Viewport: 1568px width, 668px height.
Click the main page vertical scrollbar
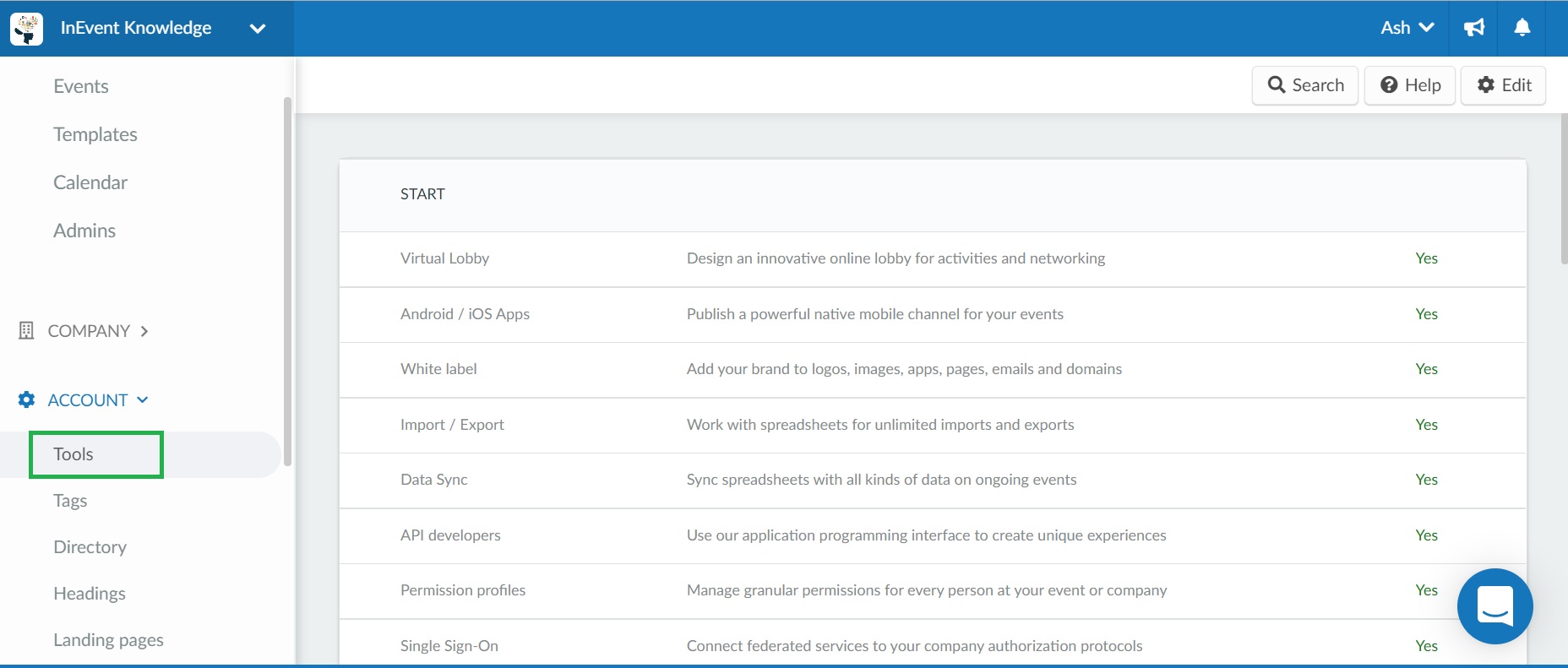[1564, 189]
